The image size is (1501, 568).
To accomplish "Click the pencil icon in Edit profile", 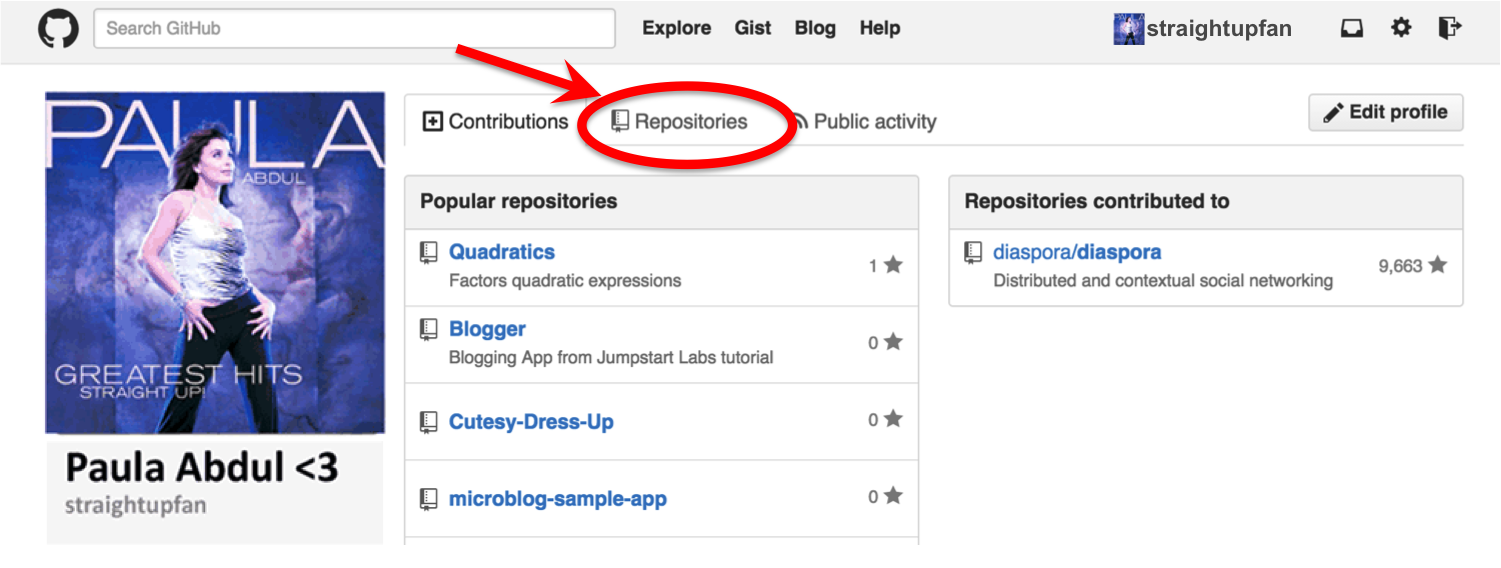I will (1333, 113).
